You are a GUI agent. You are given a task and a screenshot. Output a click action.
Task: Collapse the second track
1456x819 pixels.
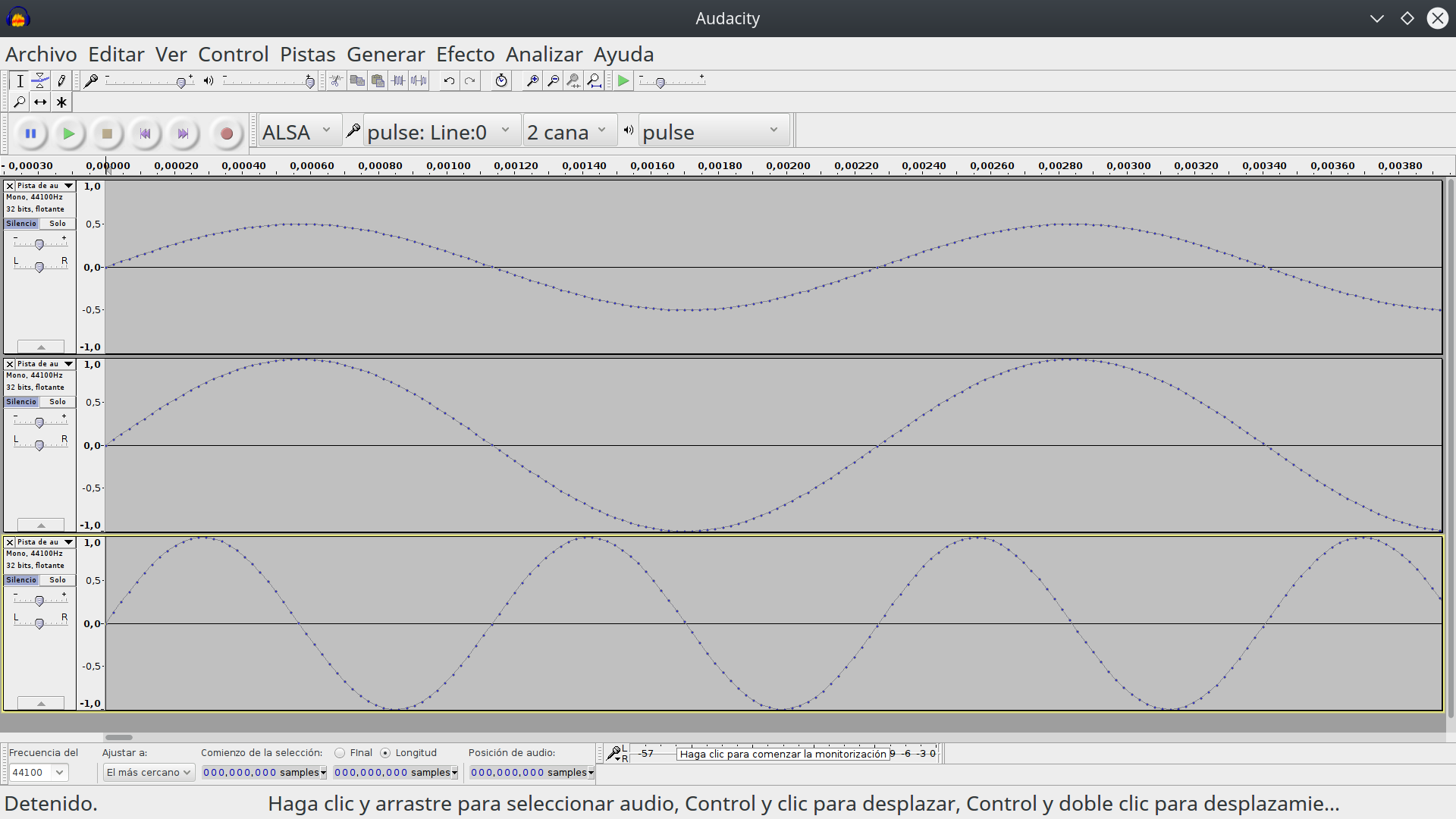tap(41, 526)
